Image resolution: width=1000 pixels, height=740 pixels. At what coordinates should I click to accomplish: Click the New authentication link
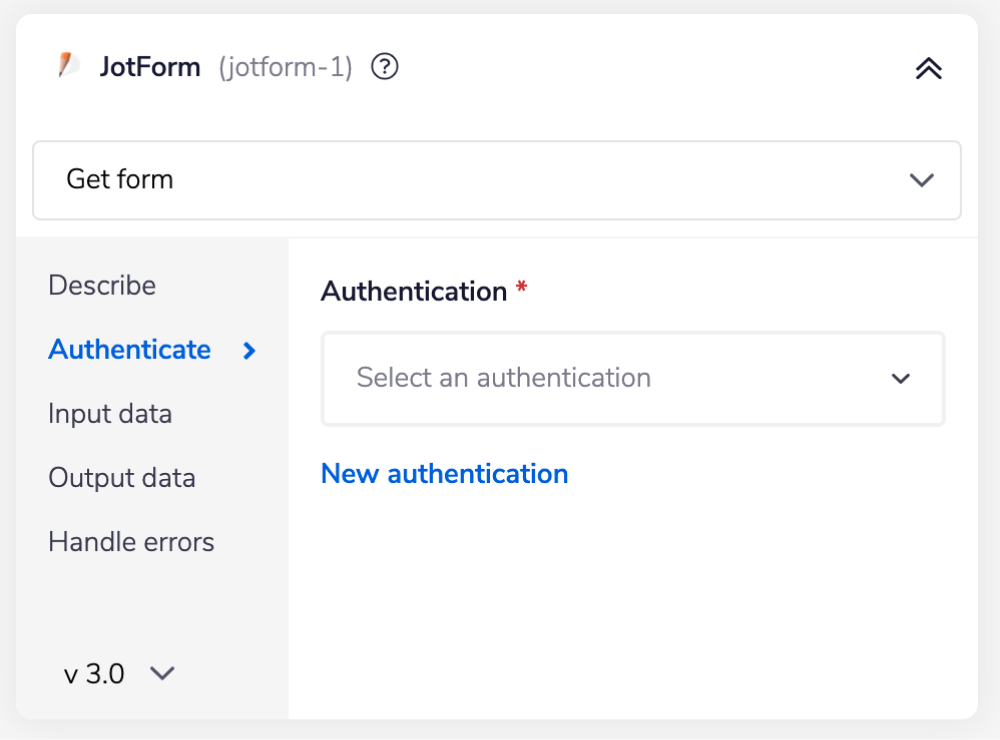[x=444, y=473]
